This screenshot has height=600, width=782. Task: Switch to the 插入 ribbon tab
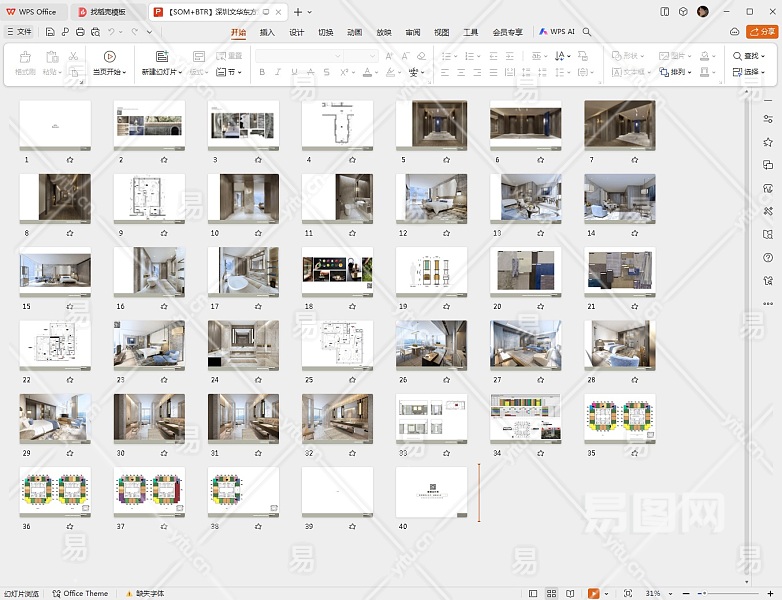tap(267, 32)
